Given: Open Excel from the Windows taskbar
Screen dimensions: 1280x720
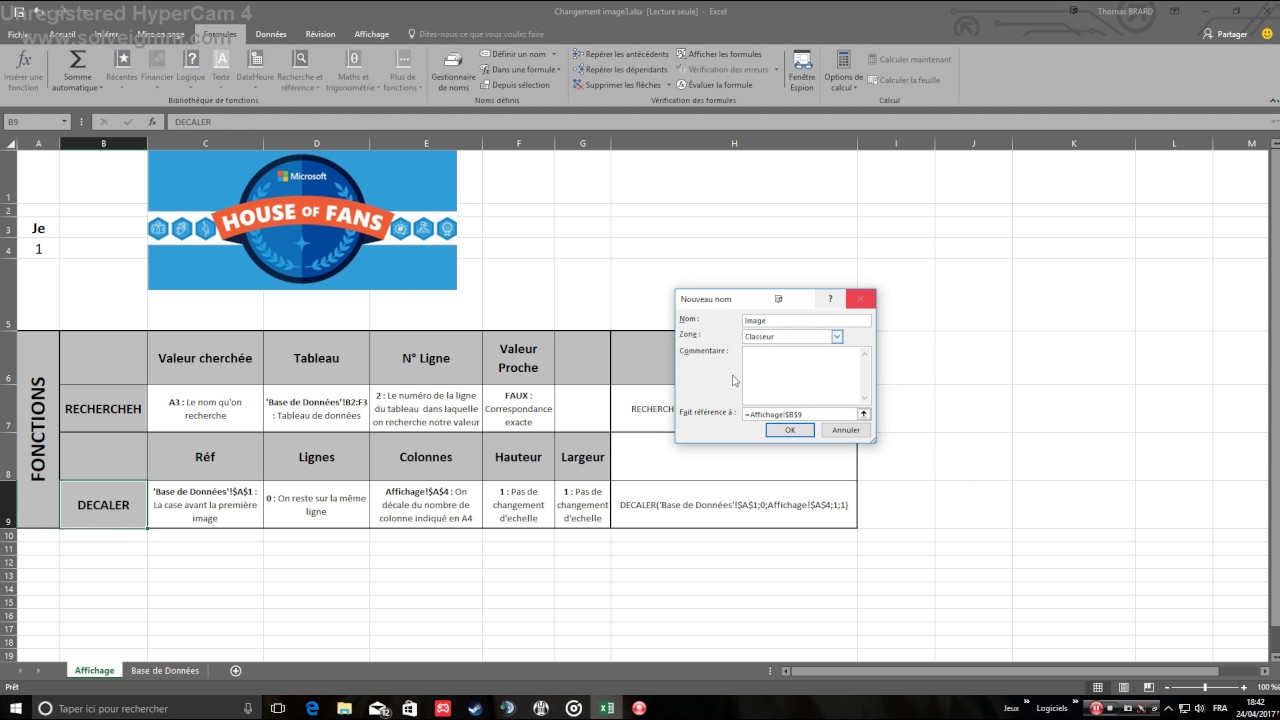Looking at the screenshot, I should pos(606,708).
